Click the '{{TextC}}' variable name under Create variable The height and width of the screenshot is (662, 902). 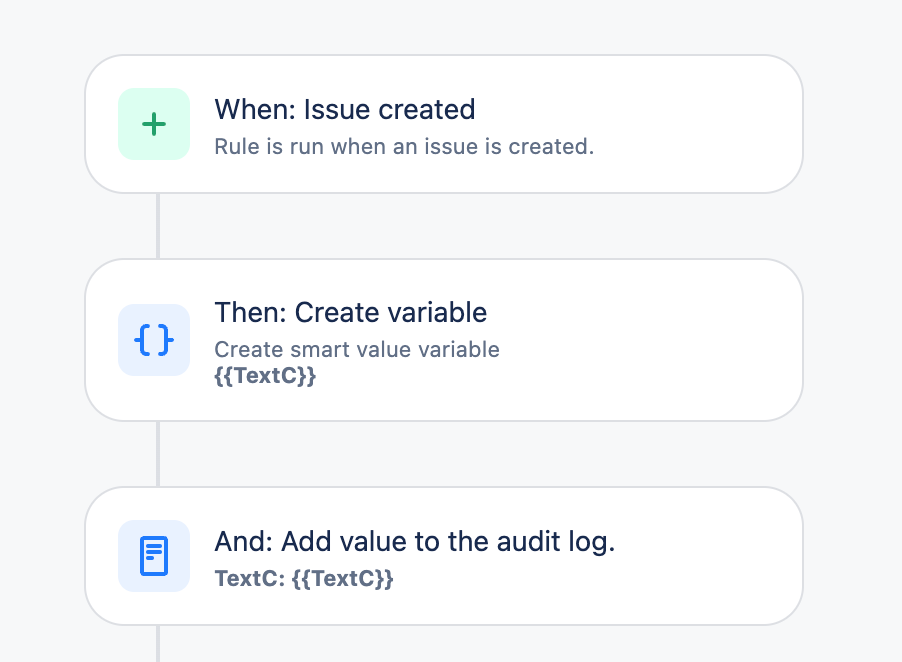click(x=265, y=376)
